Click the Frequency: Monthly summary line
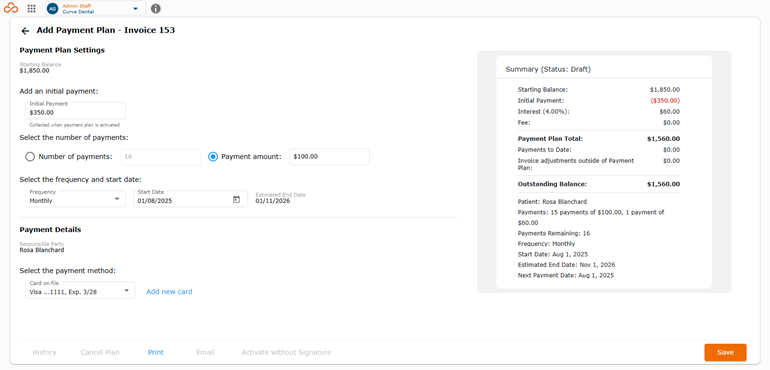770x370 pixels. (x=546, y=243)
